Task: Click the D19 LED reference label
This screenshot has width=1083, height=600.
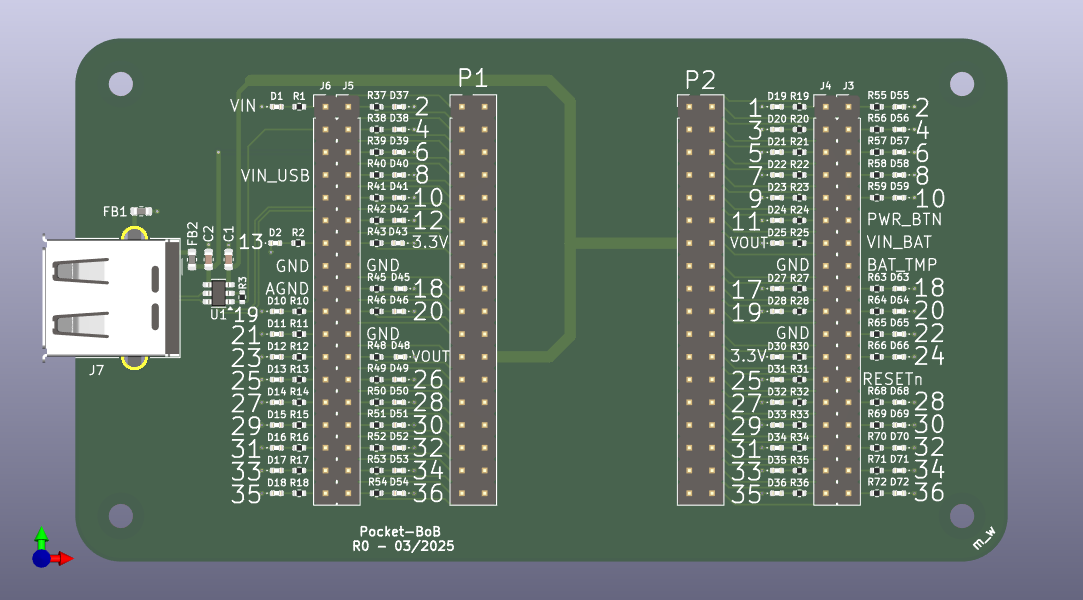Action: (776, 97)
